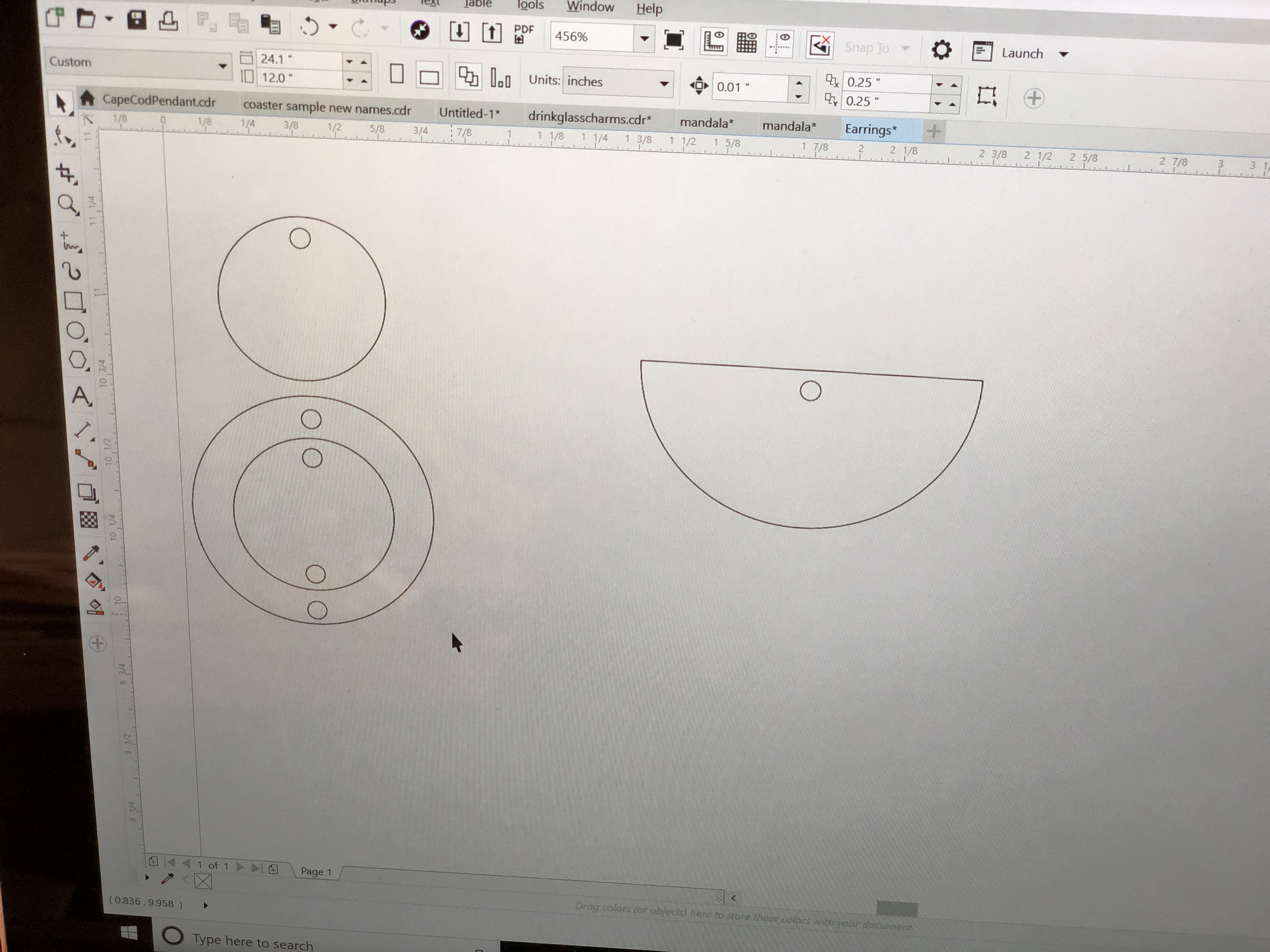The image size is (1270, 952).
Task: Open the Units inches dropdown
Action: click(x=664, y=84)
